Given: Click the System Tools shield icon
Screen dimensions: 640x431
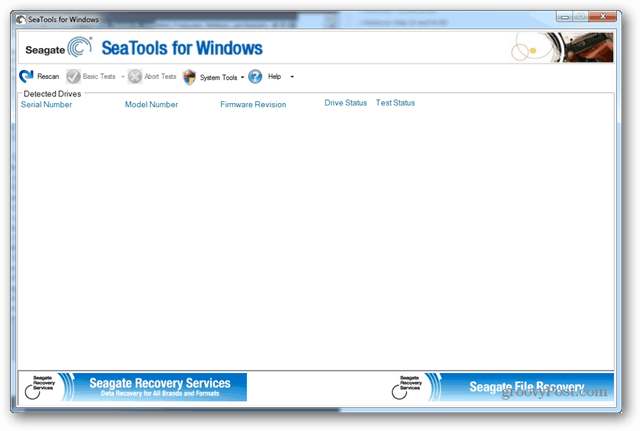Looking at the screenshot, I should coord(189,77).
